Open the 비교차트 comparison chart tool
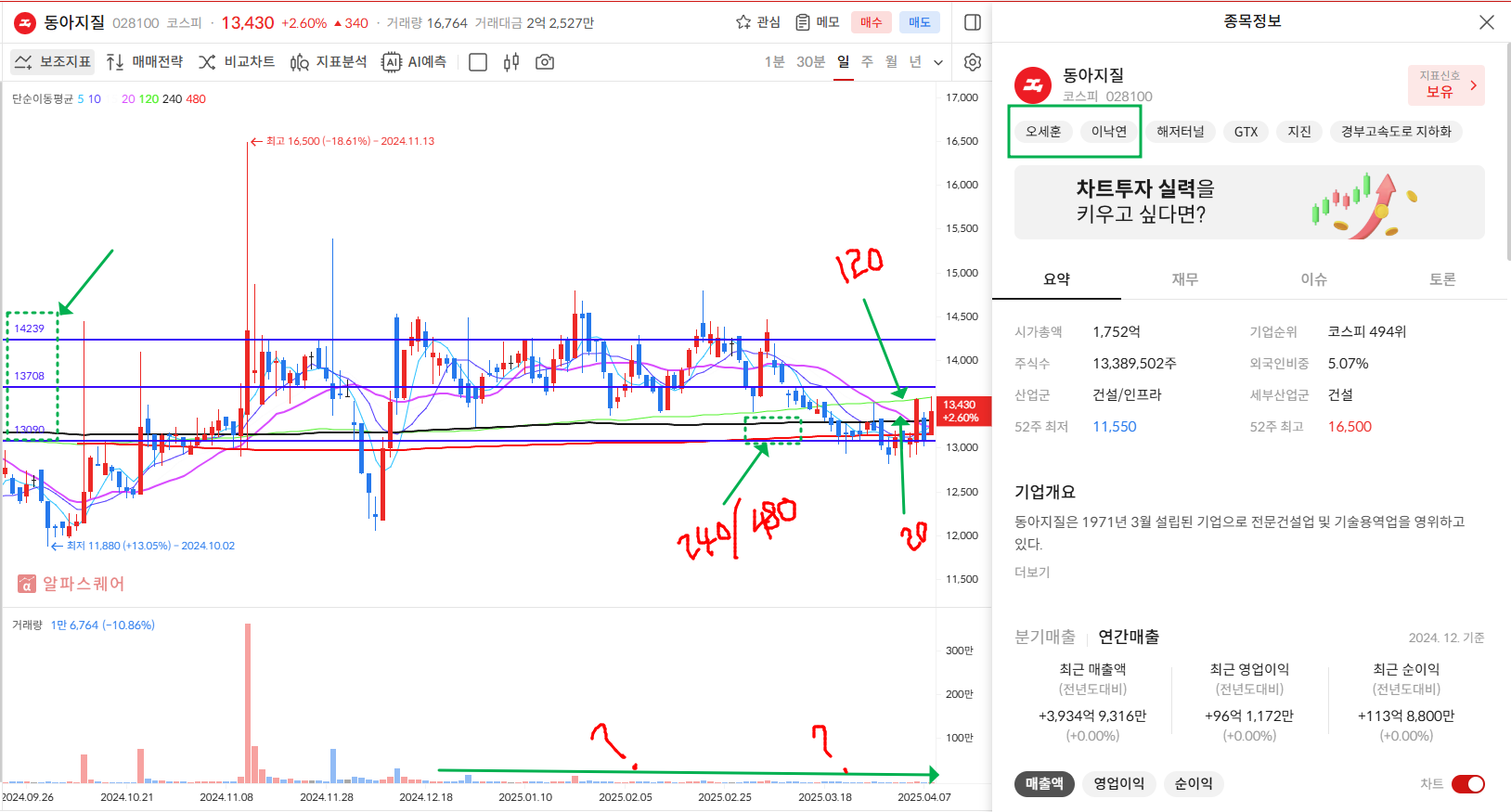 (x=237, y=62)
